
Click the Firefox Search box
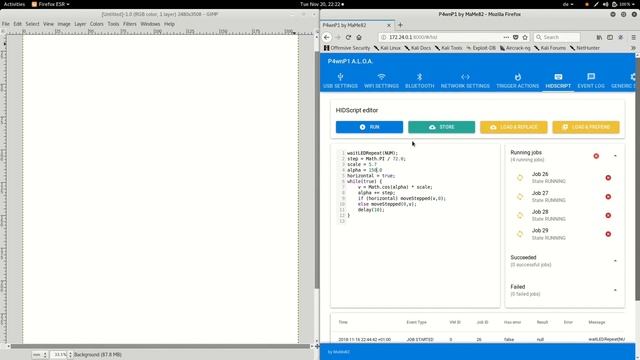[x=557, y=37]
